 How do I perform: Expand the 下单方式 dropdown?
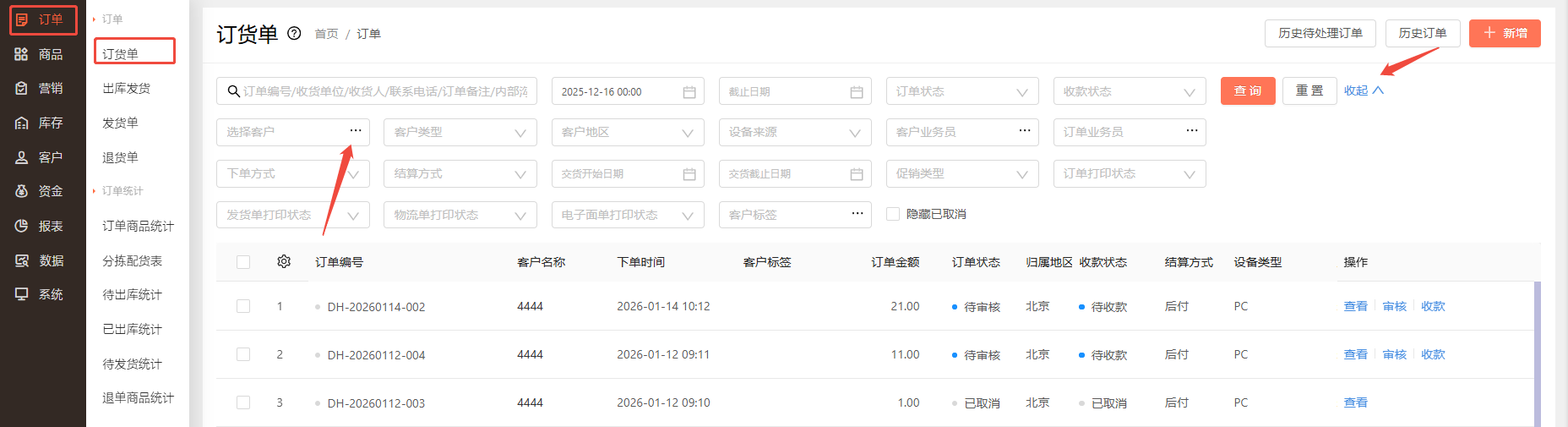tap(293, 173)
